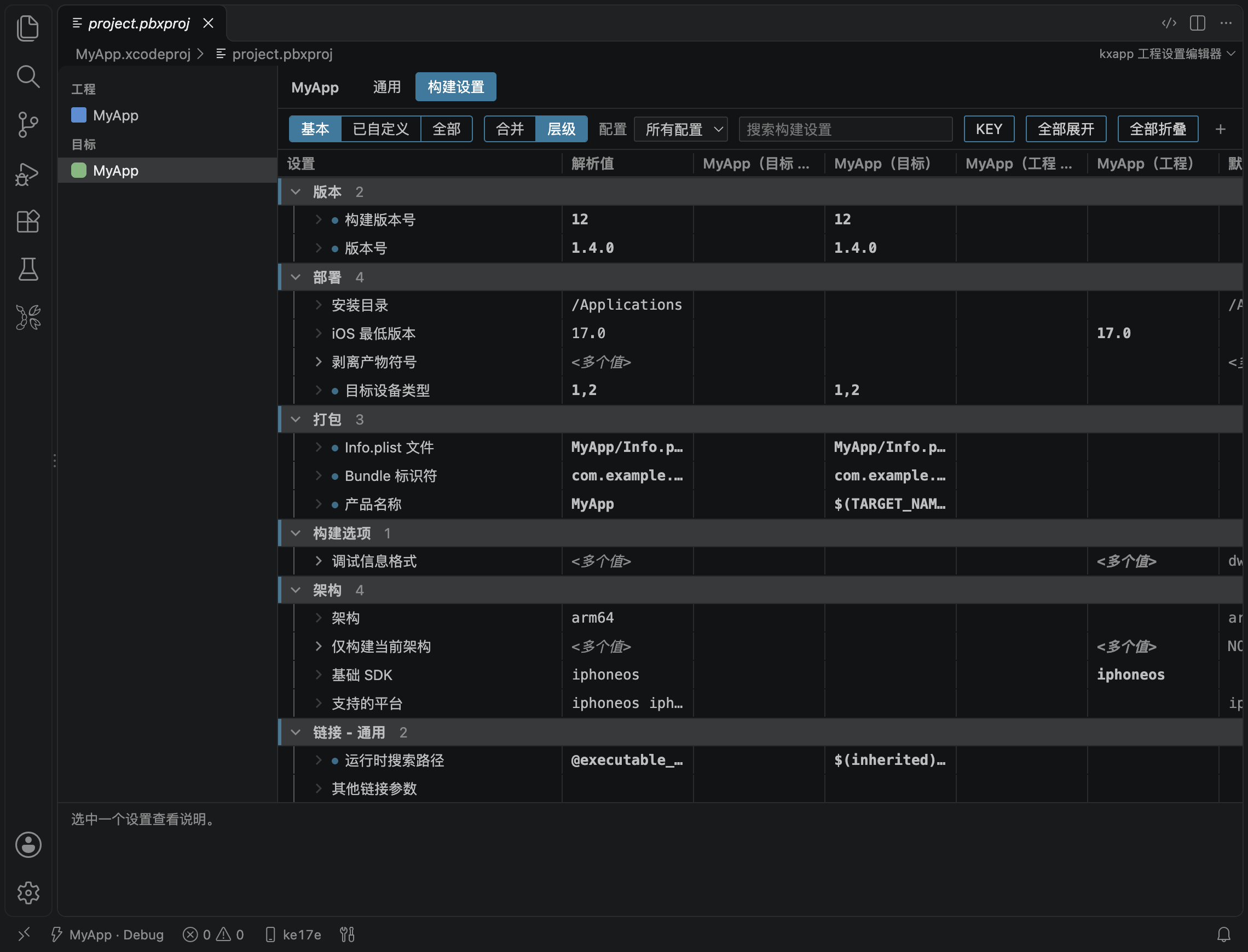This screenshot has width=1248, height=952.
Task: Collapse the 版本 section
Action: click(295, 192)
